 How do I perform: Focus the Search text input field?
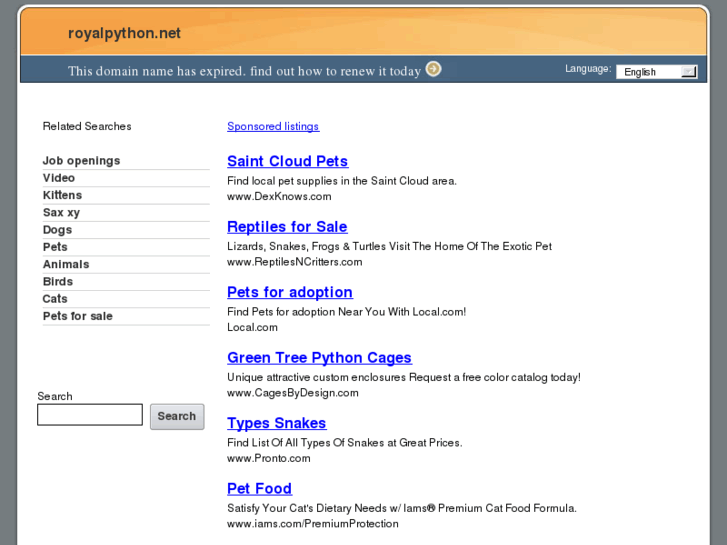pos(90,415)
